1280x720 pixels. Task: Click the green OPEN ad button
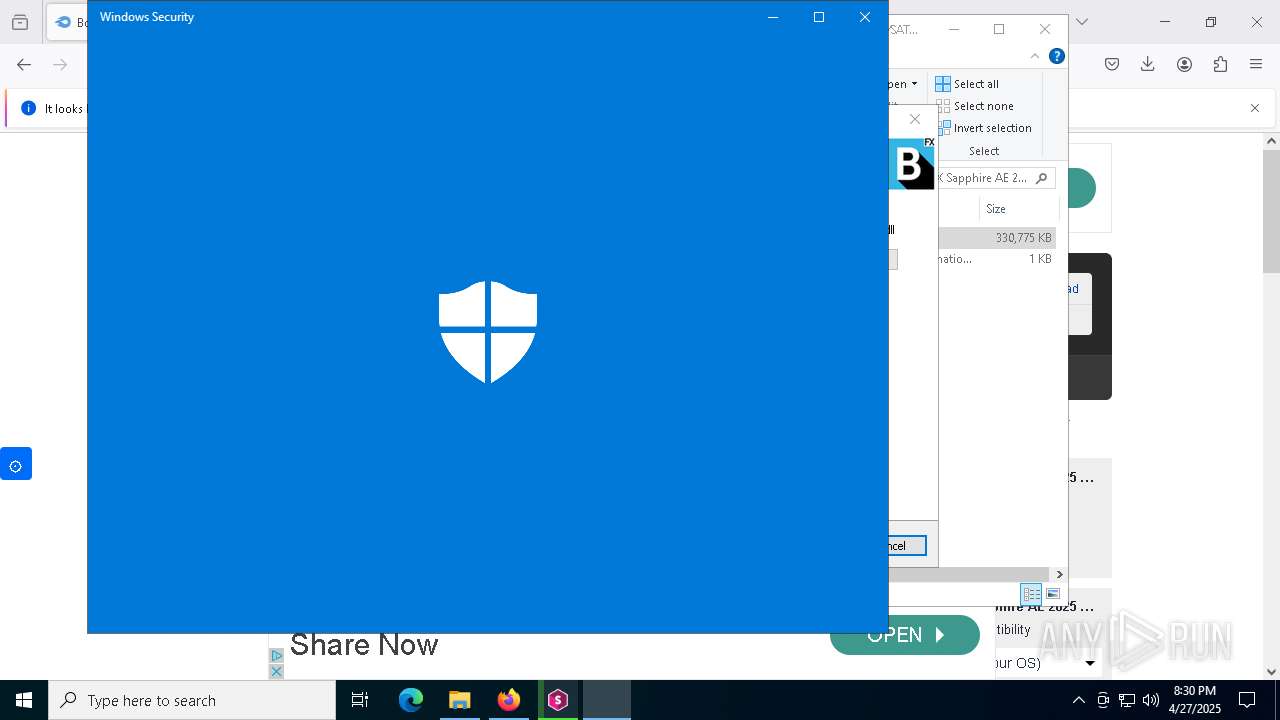[x=904, y=635]
